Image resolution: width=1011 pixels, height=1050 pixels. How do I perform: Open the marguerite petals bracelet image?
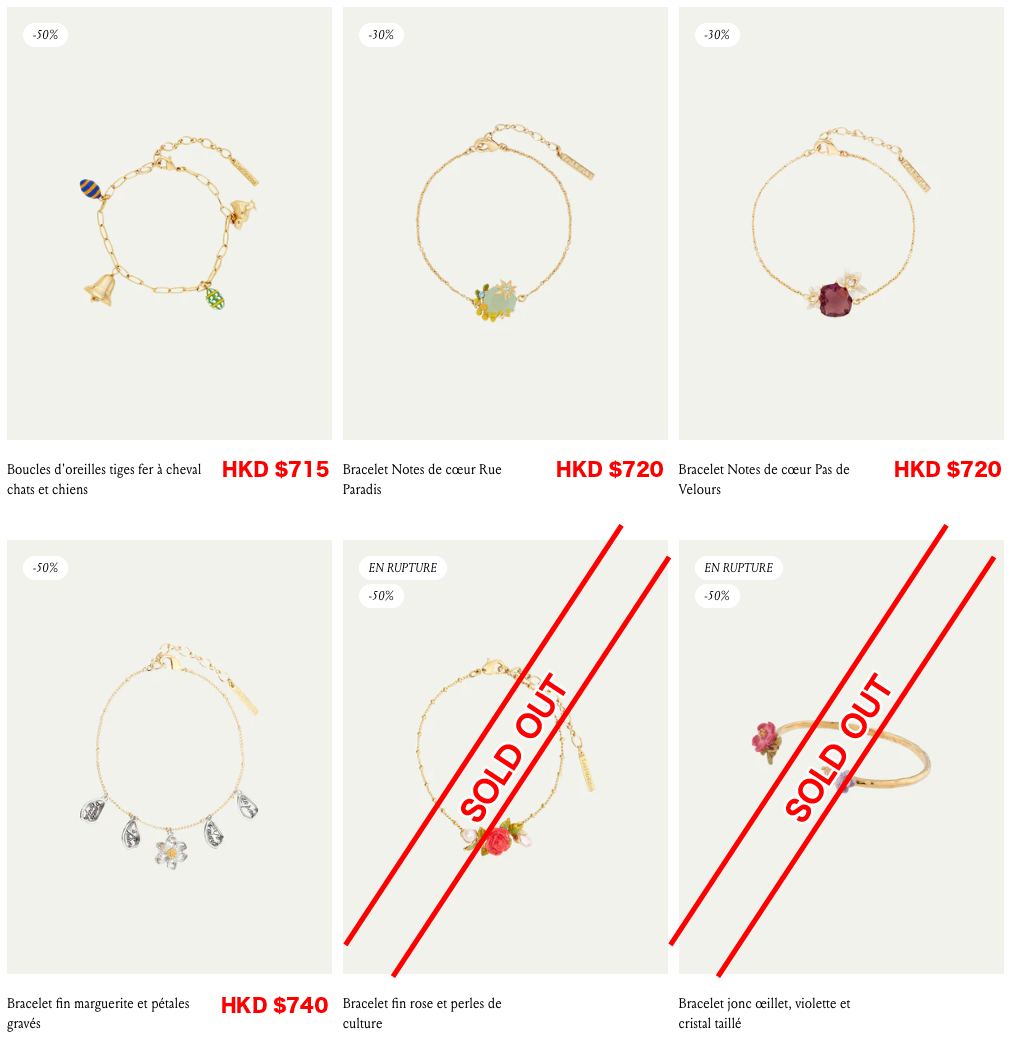169,757
